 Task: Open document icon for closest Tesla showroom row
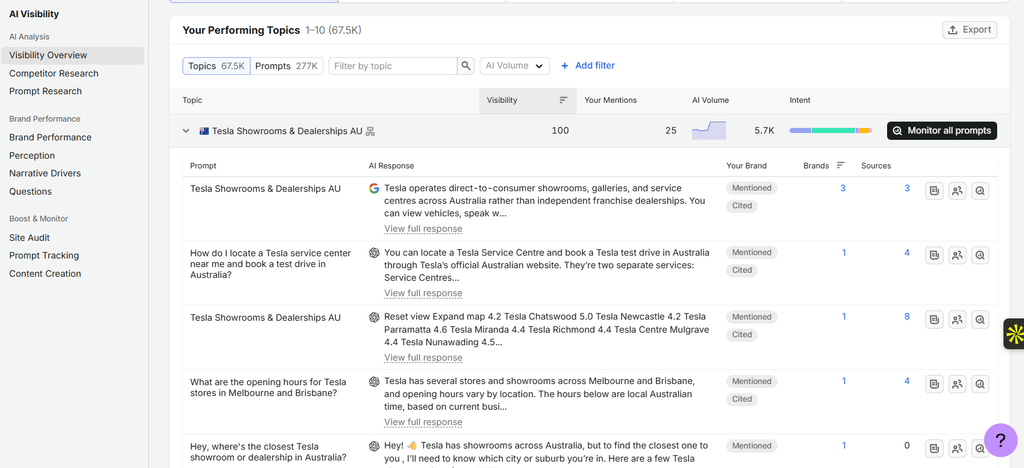(x=935, y=448)
